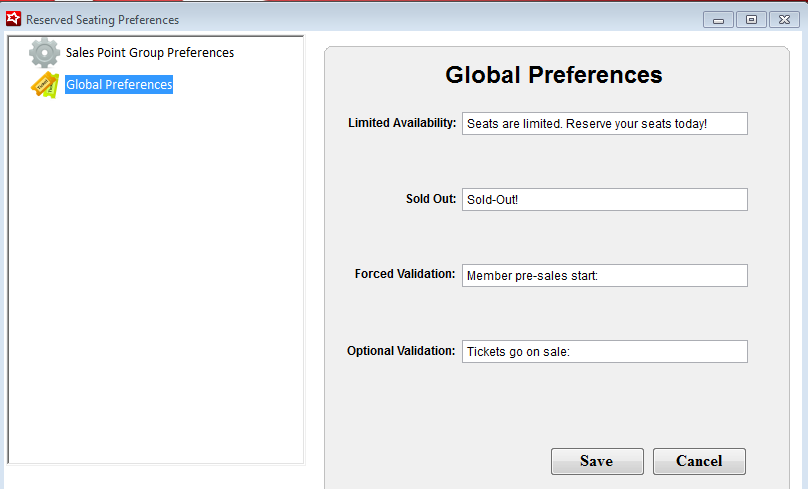This screenshot has height=489, width=808.
Task: Click the Reserved Seating Preferences title text
Action: (102, 20)
